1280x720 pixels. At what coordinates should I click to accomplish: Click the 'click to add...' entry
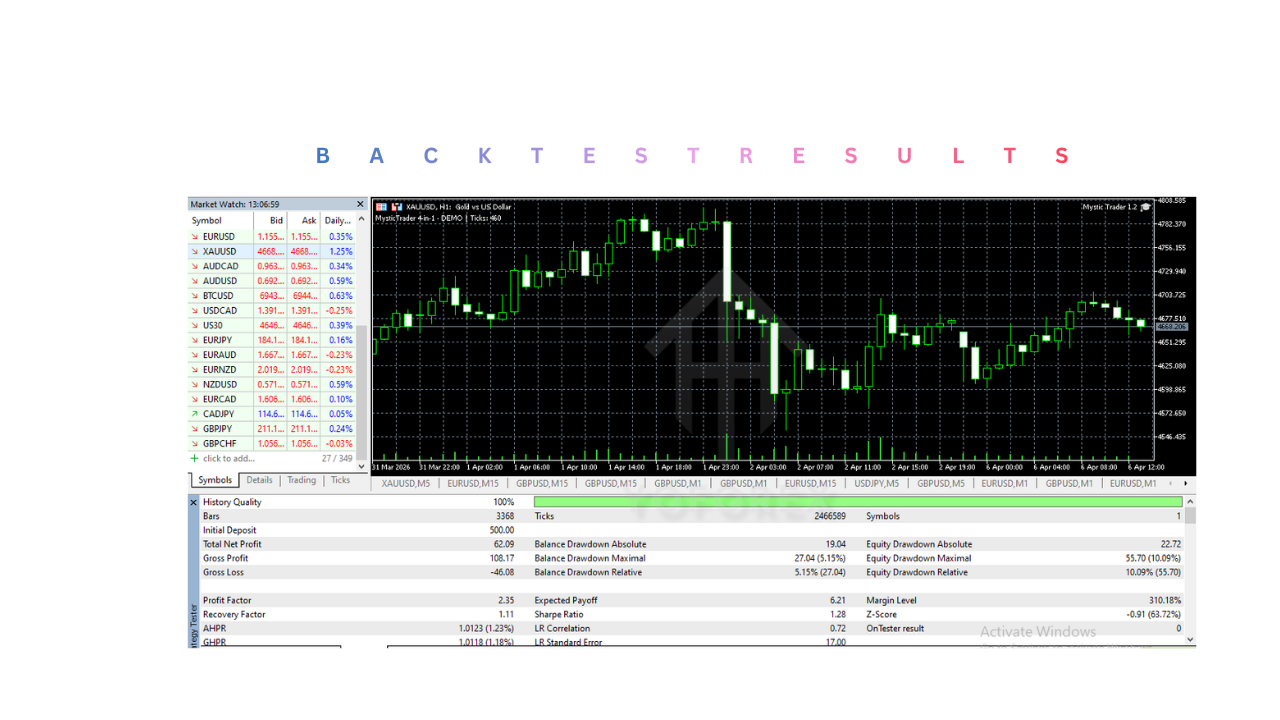point(227,458)
